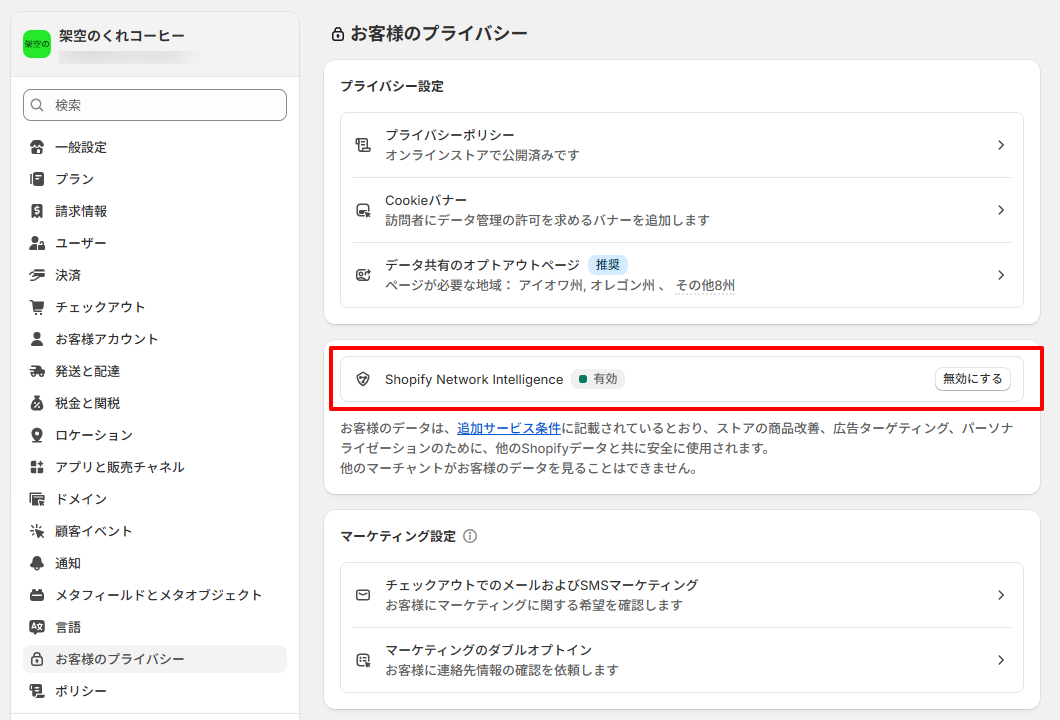This screenshot has width=1060, height=720.
Task: Click the truck icon for shipping settings
Action: (x=37, y=371)
